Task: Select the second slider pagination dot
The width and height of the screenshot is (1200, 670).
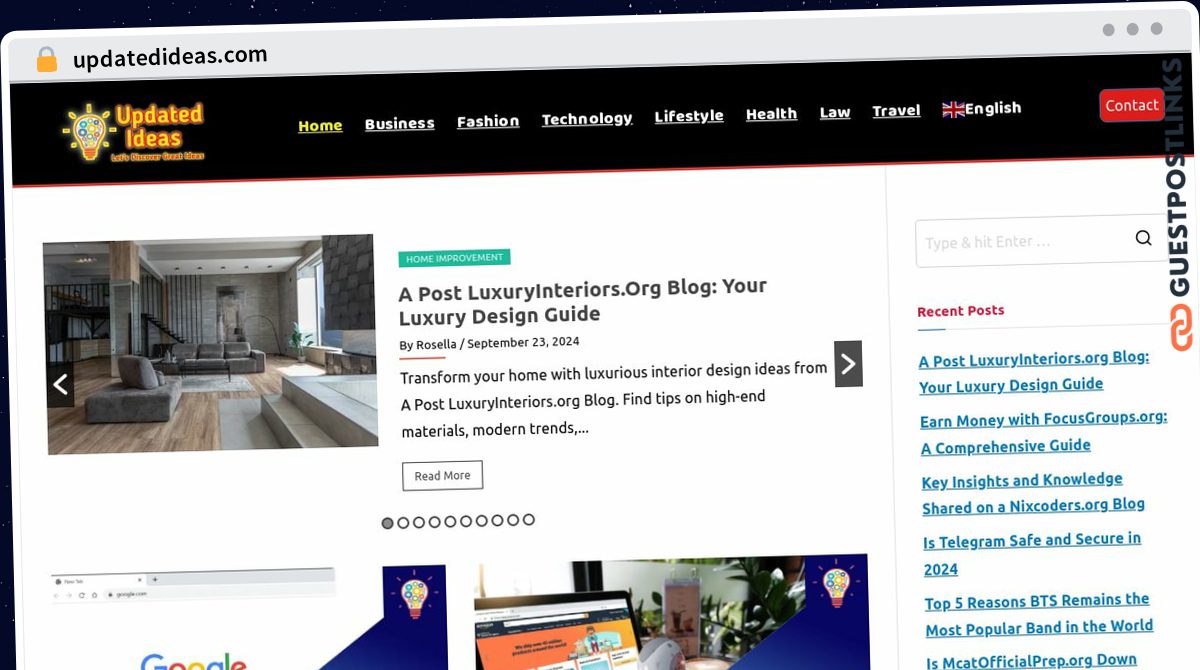Action: [403, 523]
